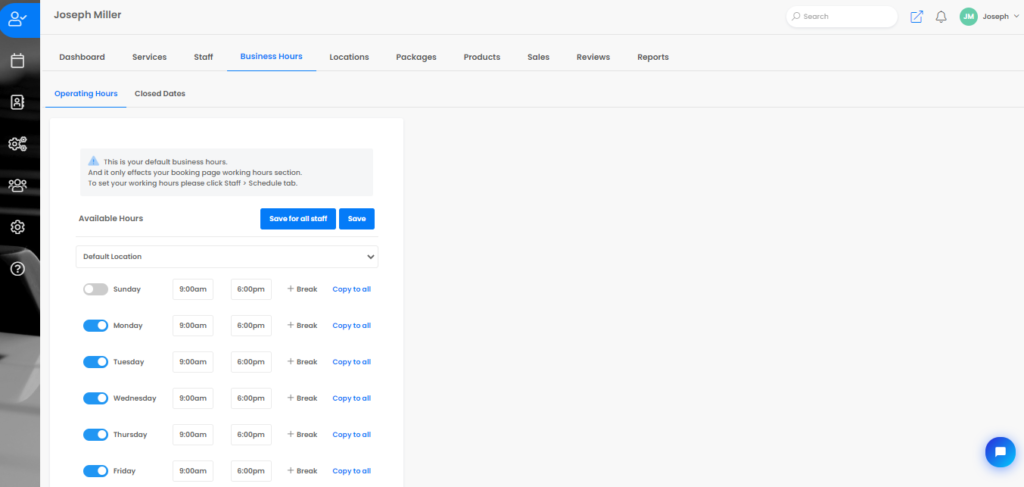The height and width of the screenshot is (487, 1024).
Task: Disable the Friday toggle
Action: [95, 471]
